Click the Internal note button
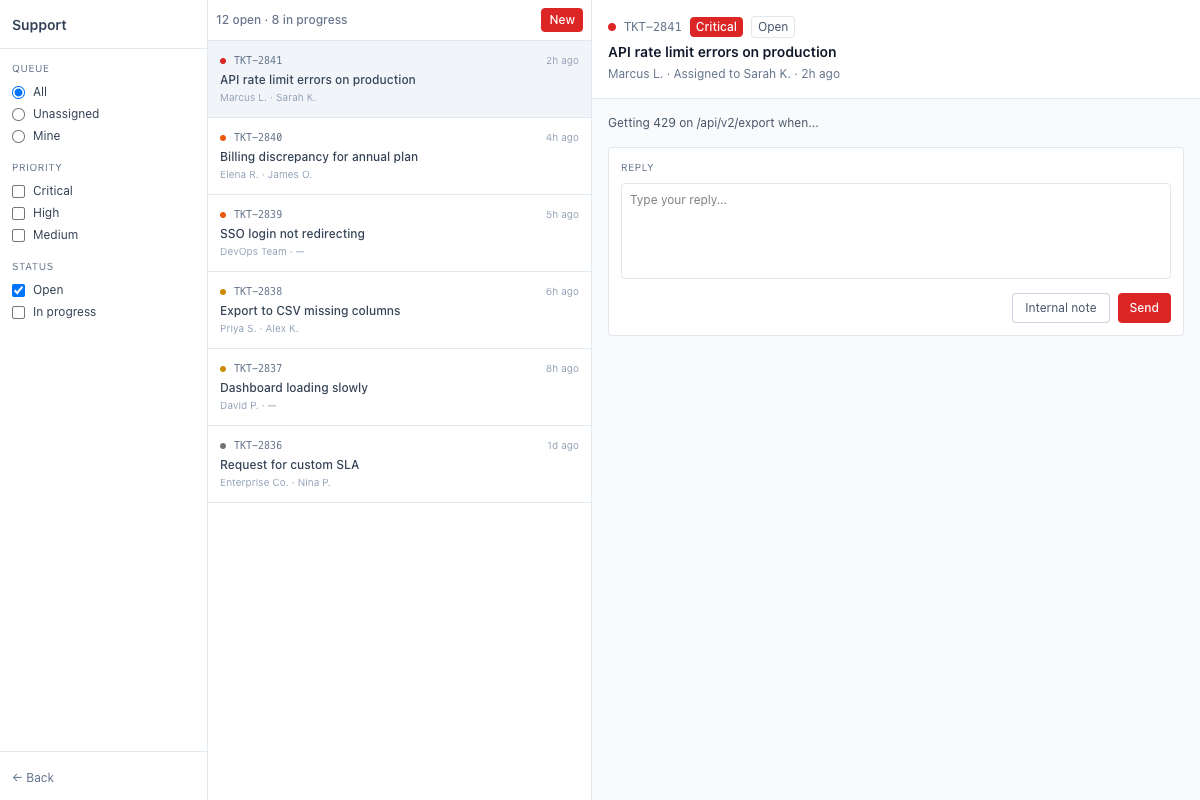1200x800 pixels. click(x=1061, y=308)
